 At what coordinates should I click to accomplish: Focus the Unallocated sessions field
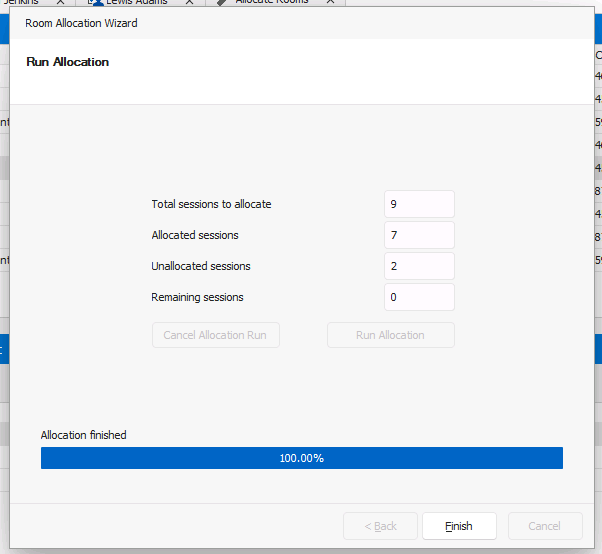coord(419,266)
